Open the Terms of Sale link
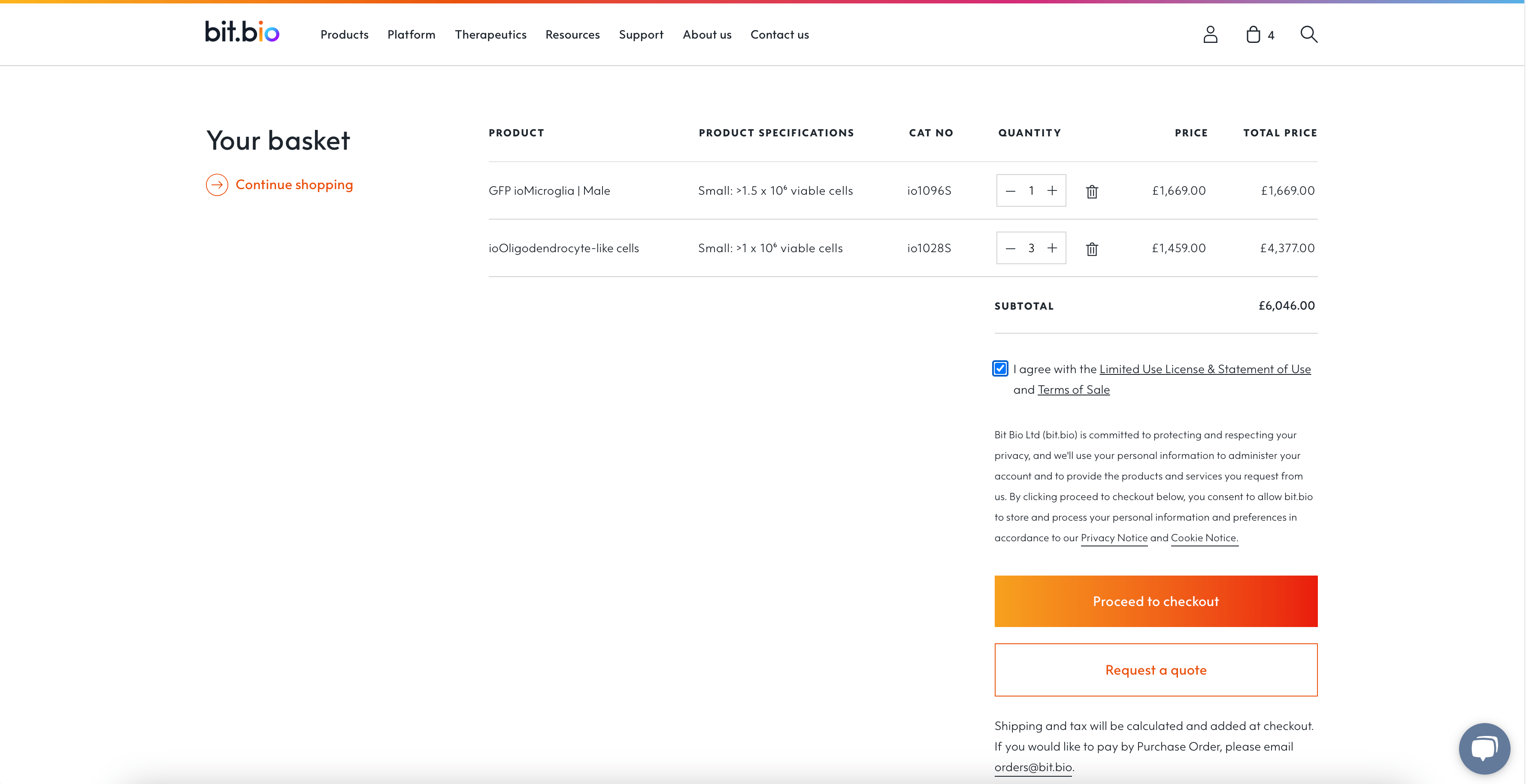The width and height of the screenshot is (1526, 784). 1073,389
